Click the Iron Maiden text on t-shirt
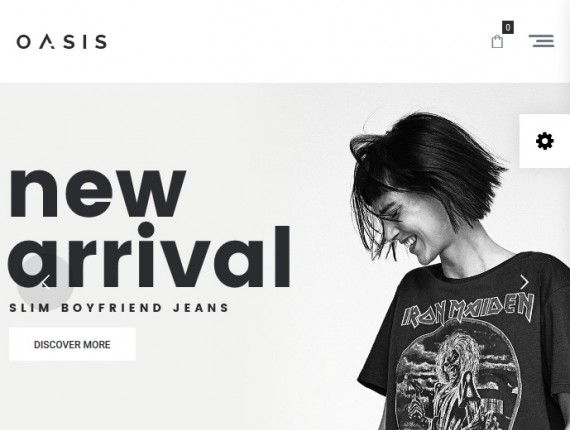Screen dimensions: 570x430 pyautogui.click(x=468, y=310)
